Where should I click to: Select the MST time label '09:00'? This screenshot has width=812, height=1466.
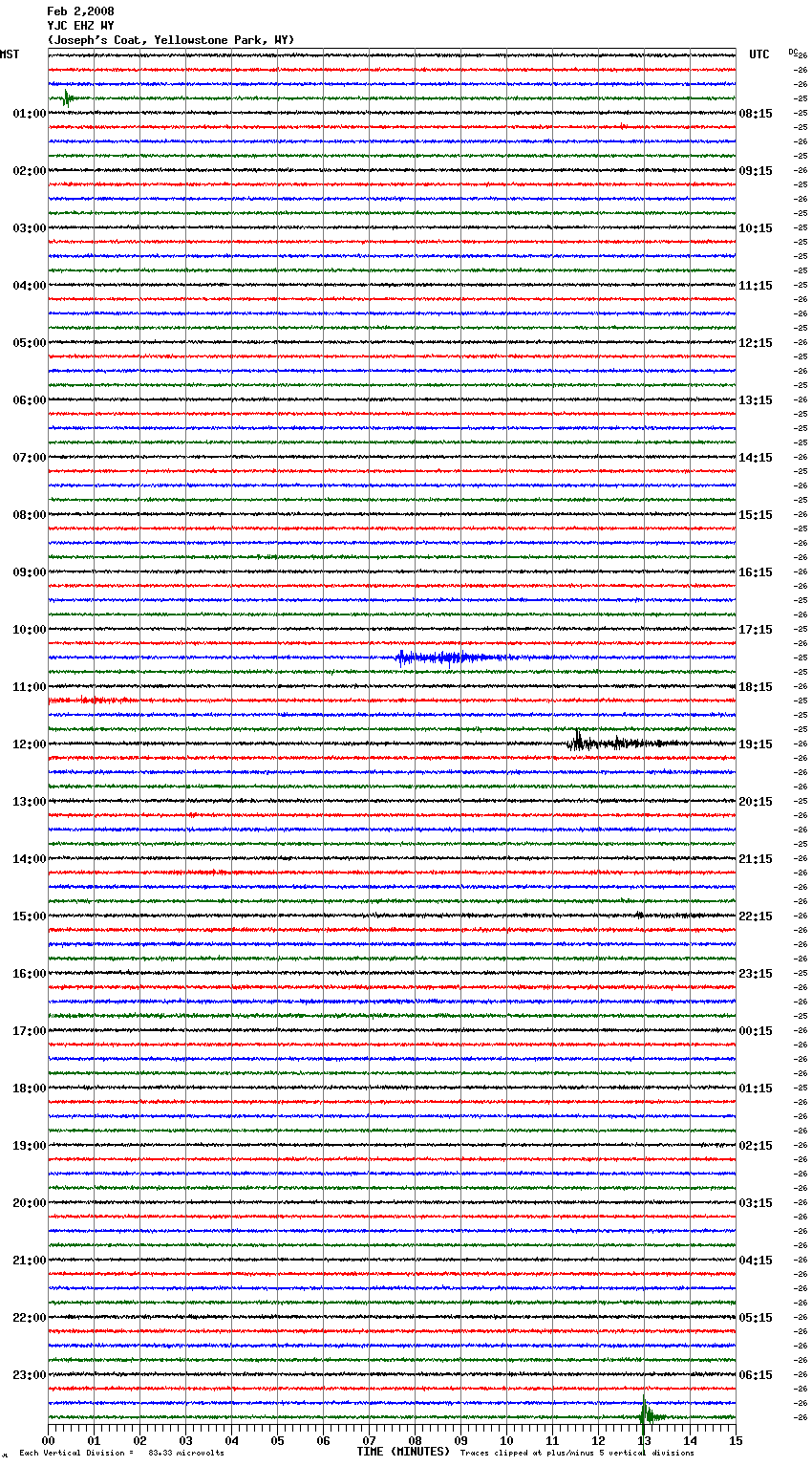(x=29, y=572)
